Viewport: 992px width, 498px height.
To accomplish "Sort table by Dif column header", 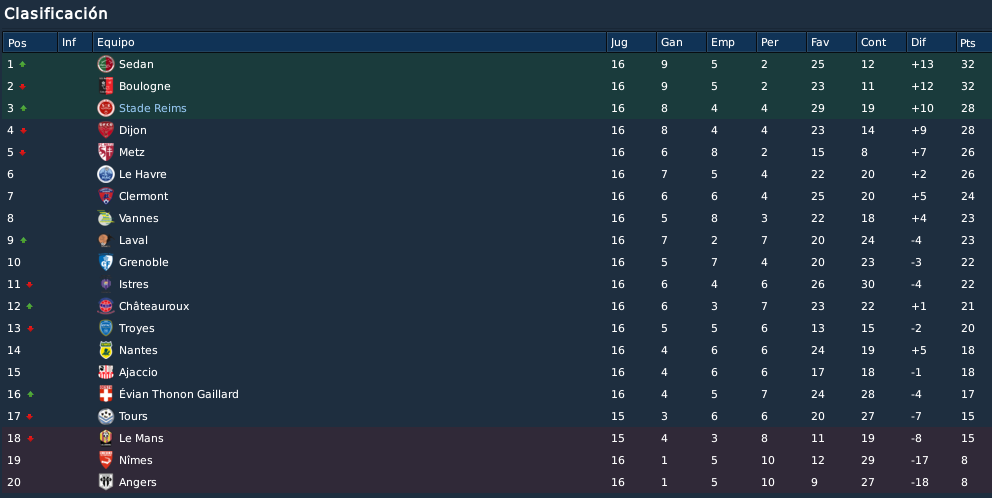I will 931,42.
